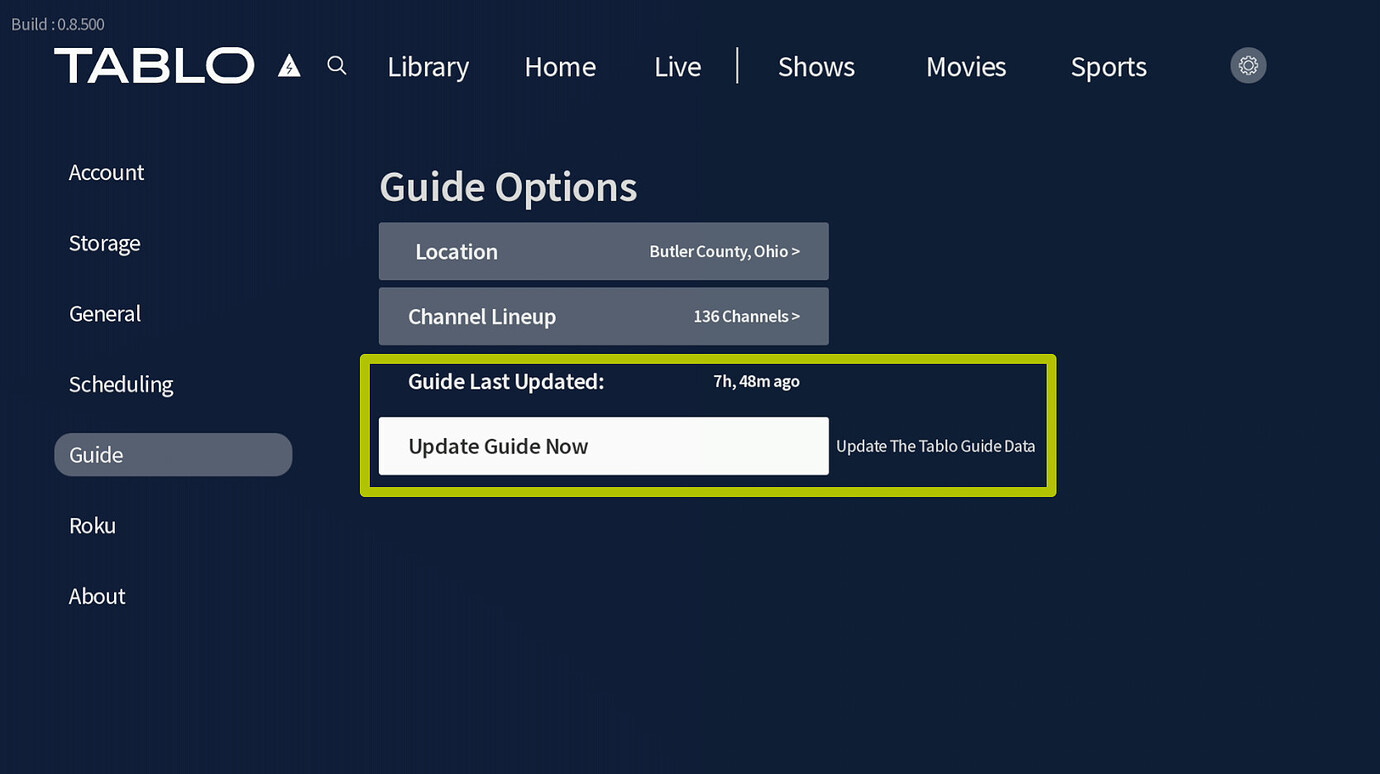Open settings via the gear icon
This screenshot has height=774, width=1380.
click(1247, 64)
